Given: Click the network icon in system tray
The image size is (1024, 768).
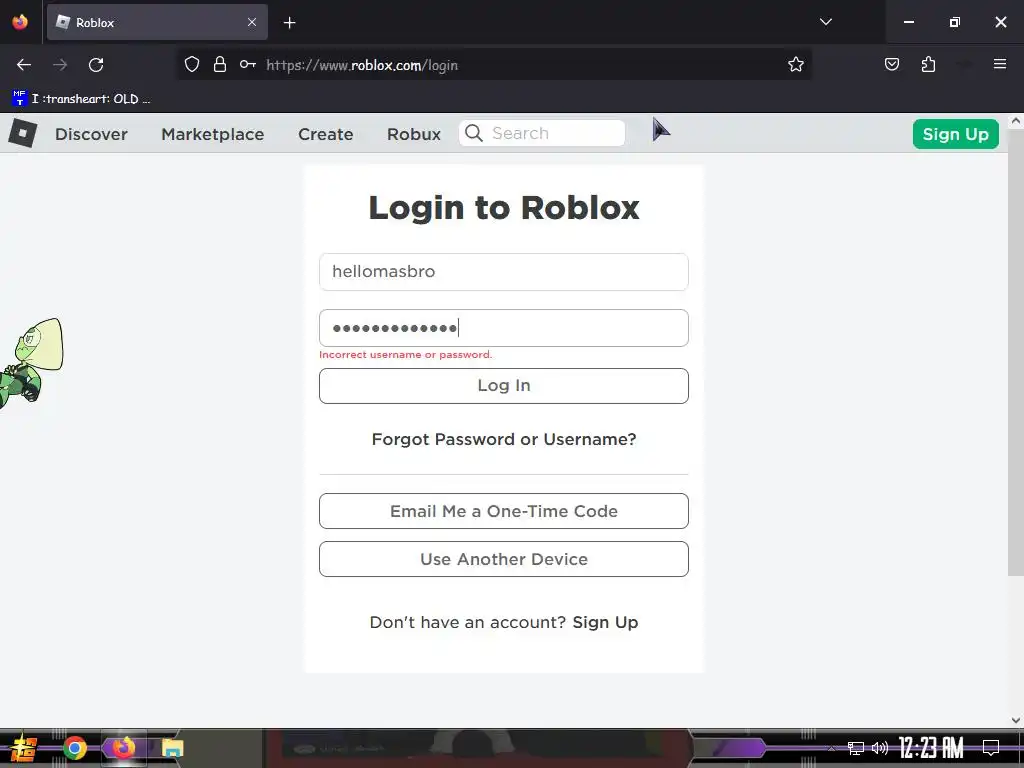Looking at the screenshot, I should pos(856,748).
